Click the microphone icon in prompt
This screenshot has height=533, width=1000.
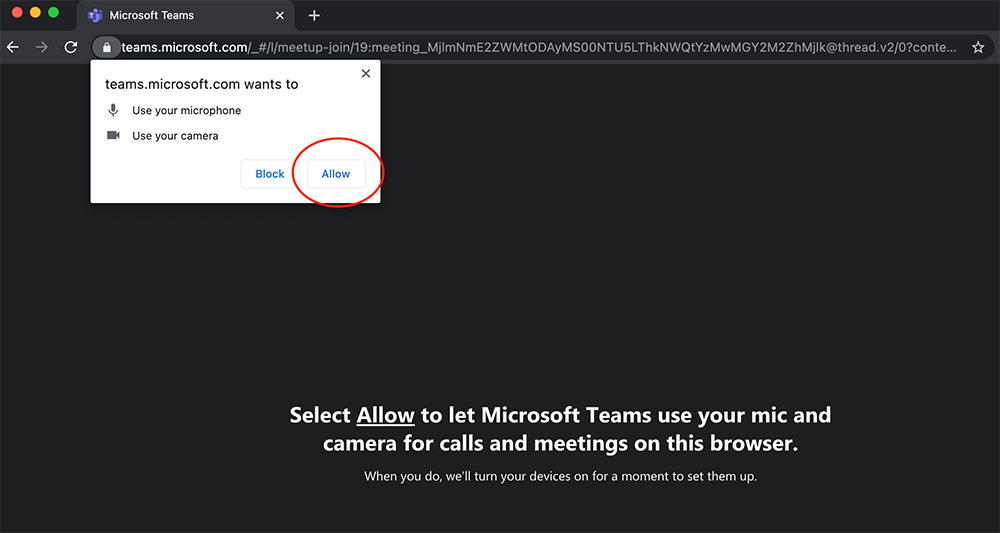(x=113, y=110)
